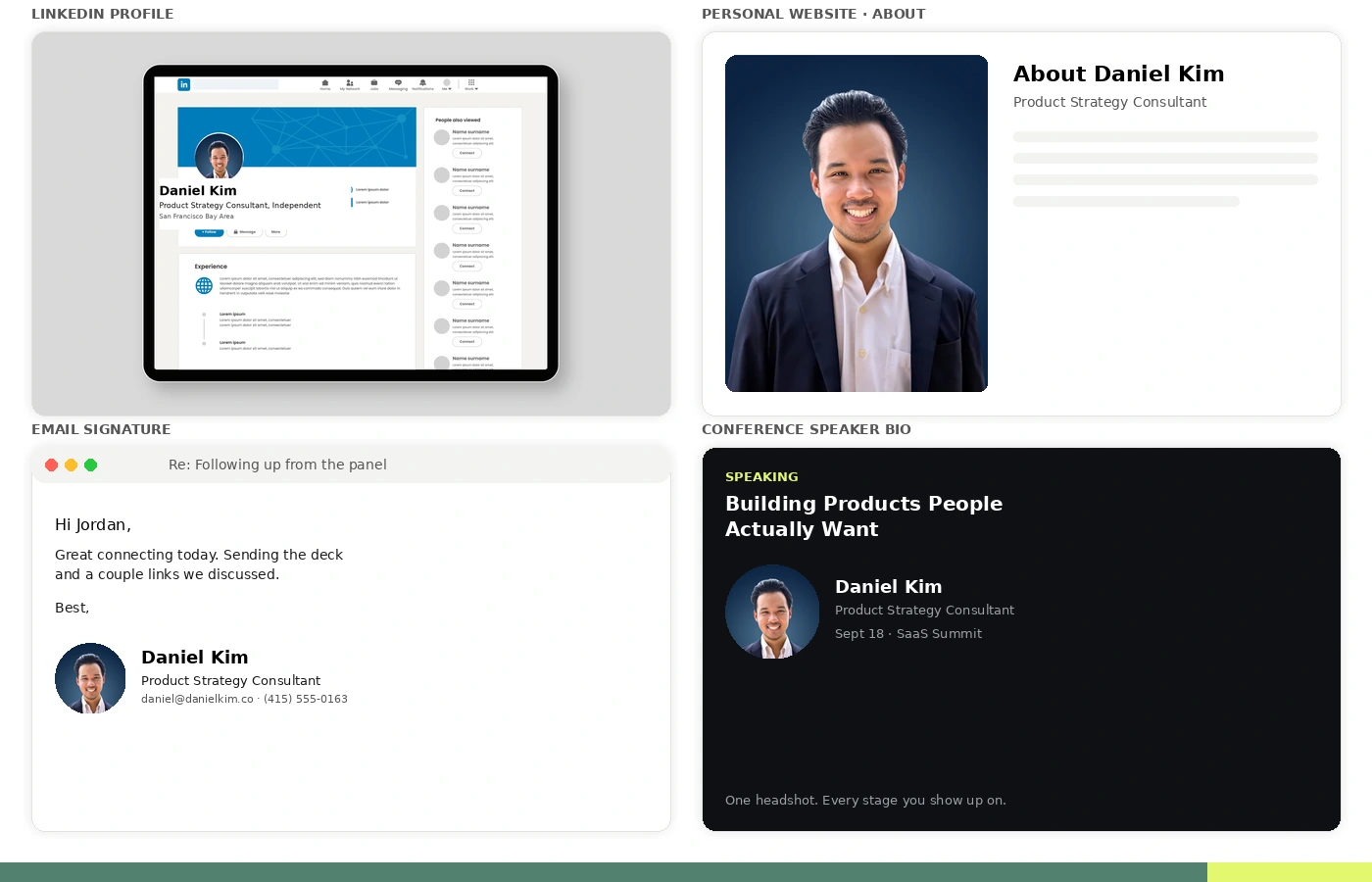Click the 'CONFERENCE SPEAKER BIO' section label
1372x882 pixels.
click(807, 429)
